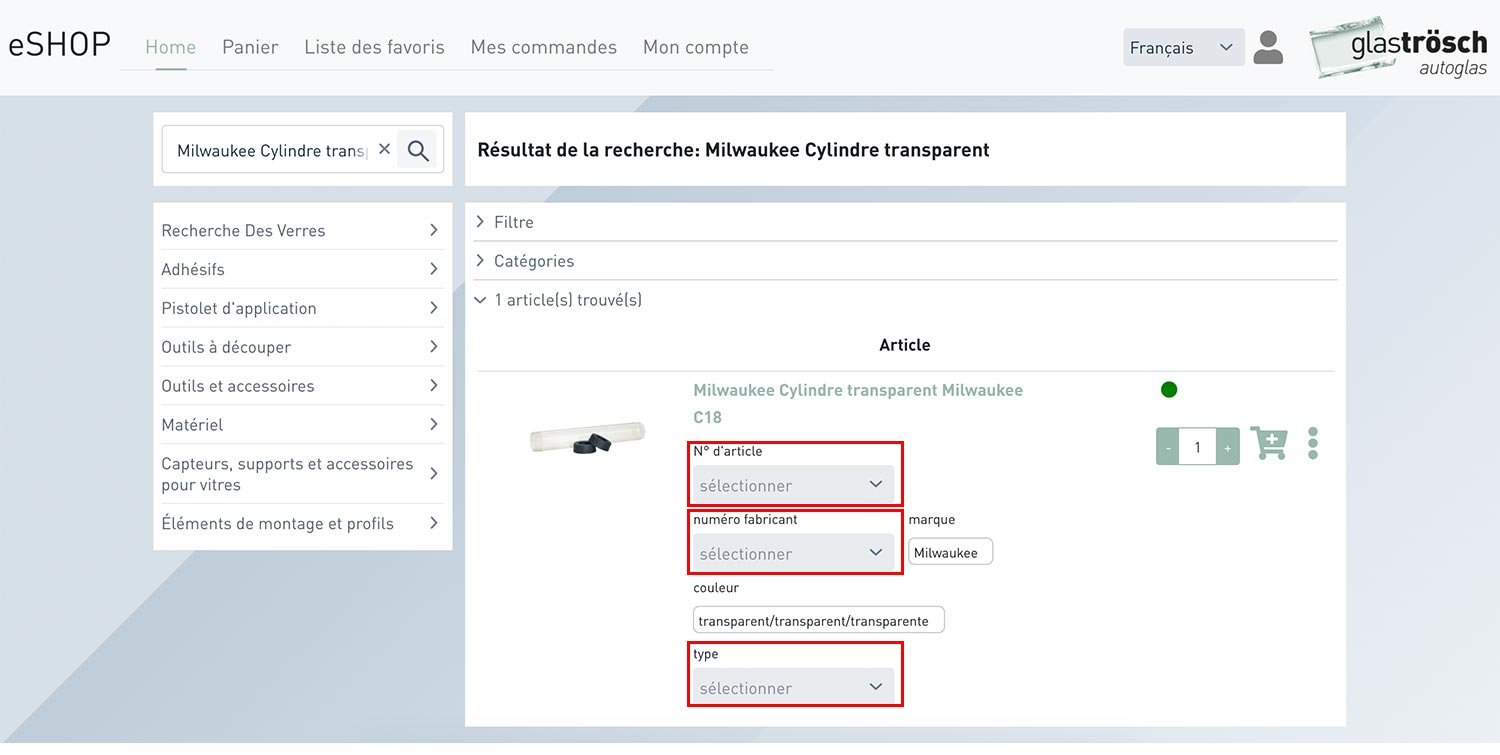Expand Éléments de montage et profils
The image size is (1500, 755).
301,523
